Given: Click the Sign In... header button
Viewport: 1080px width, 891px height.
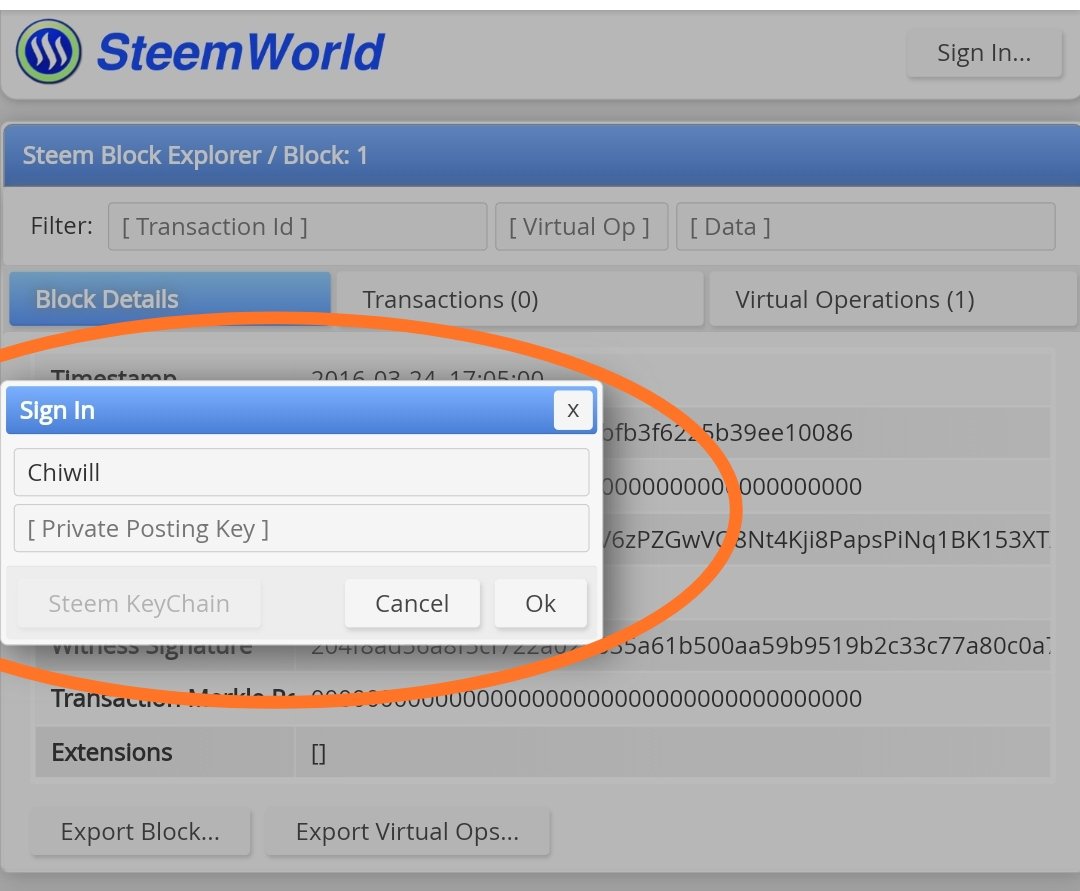Looking at the screenshot, I should 984,53.
